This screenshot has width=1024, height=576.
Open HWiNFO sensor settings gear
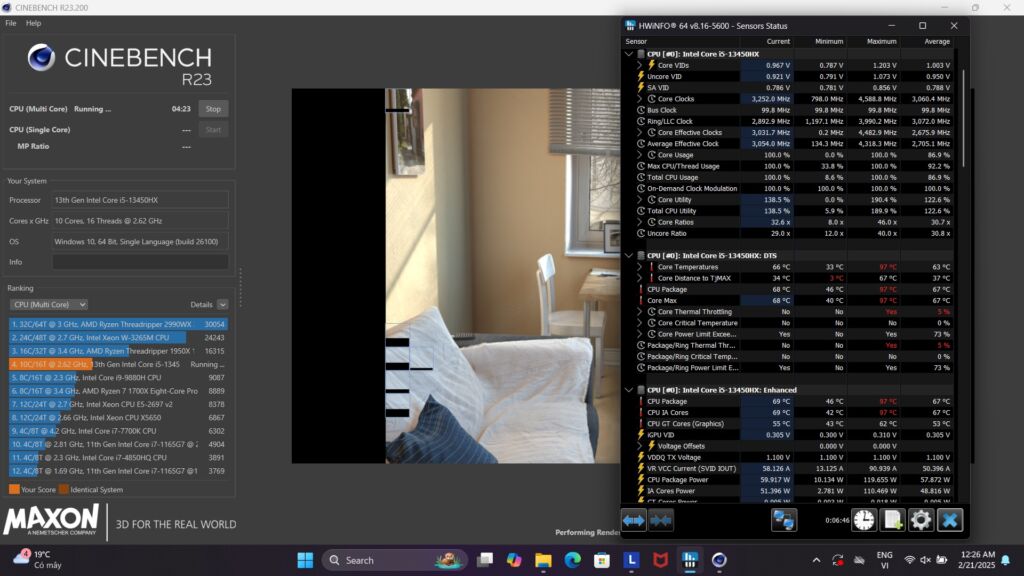coord(921,520)
